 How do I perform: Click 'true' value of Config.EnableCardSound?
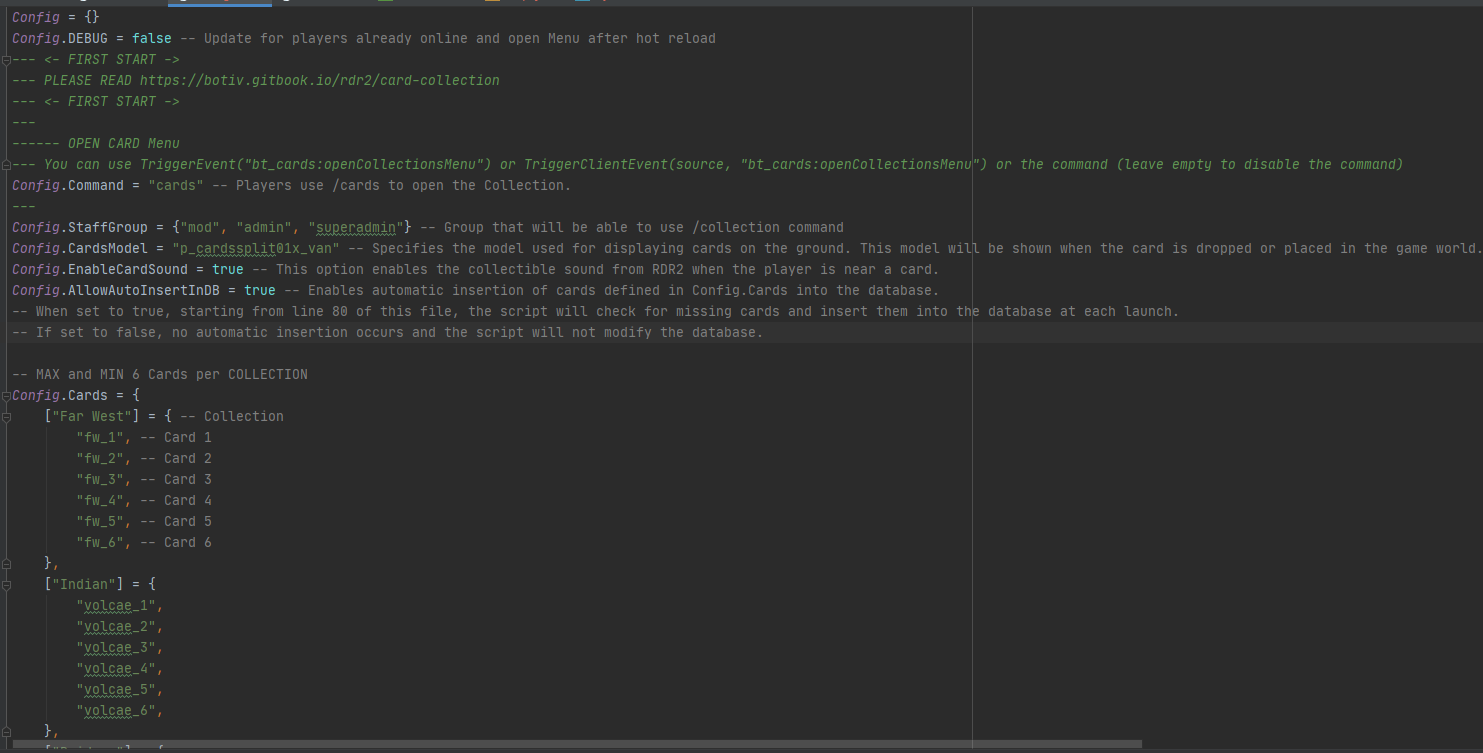pos(228,269)
